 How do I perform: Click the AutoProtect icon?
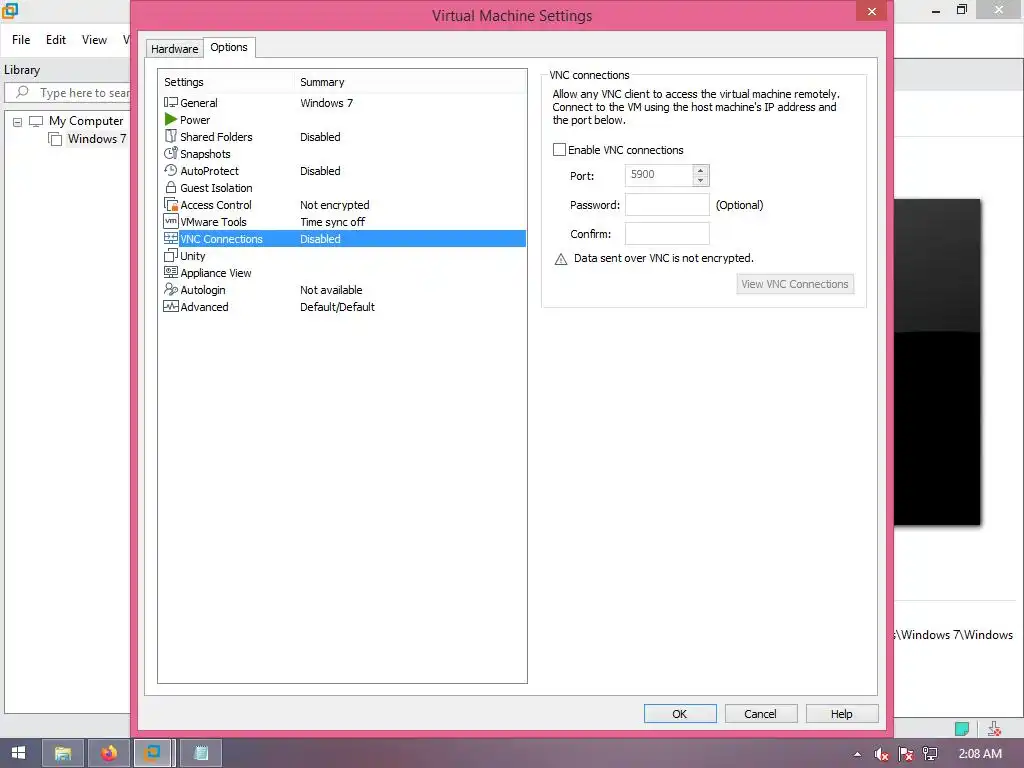[x=170, y=170]
